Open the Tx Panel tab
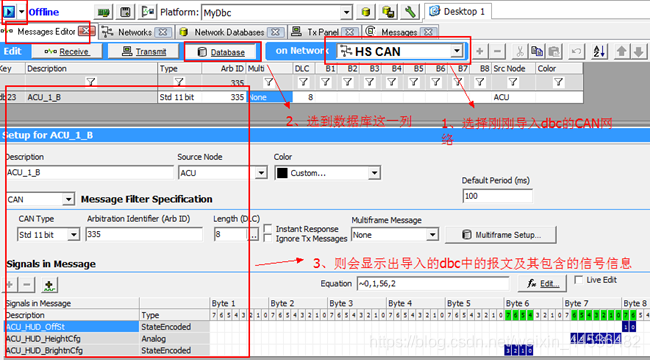Screen dimensions: 650x360 (323, 32)
